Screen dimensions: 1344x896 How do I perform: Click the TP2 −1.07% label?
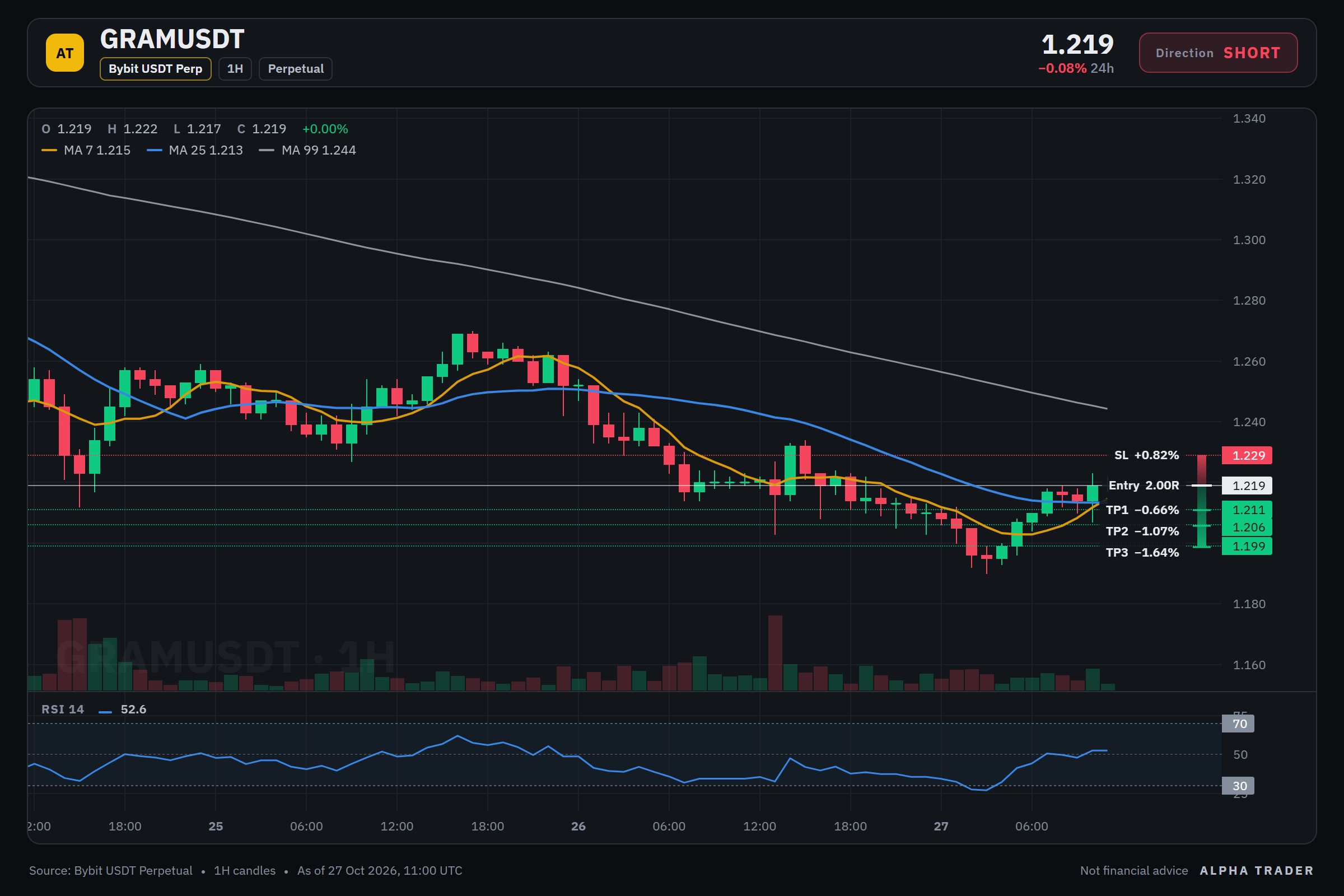tap(1142, 531)
